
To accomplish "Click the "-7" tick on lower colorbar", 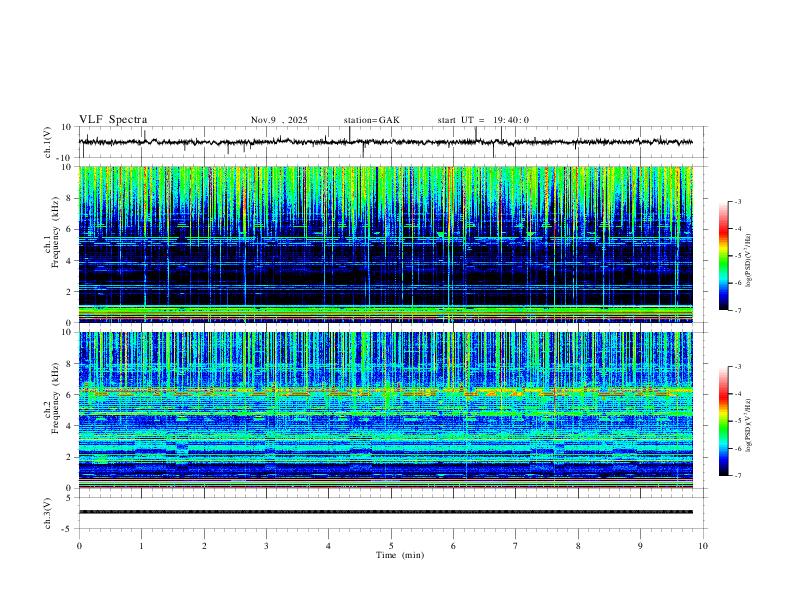I will [x=737, y=475].
